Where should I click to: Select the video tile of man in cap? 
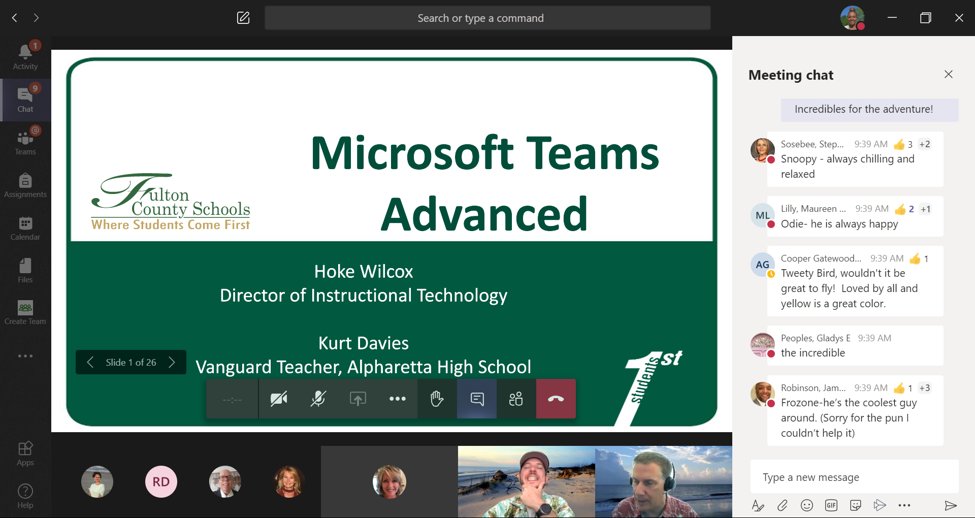coord(526,482)
